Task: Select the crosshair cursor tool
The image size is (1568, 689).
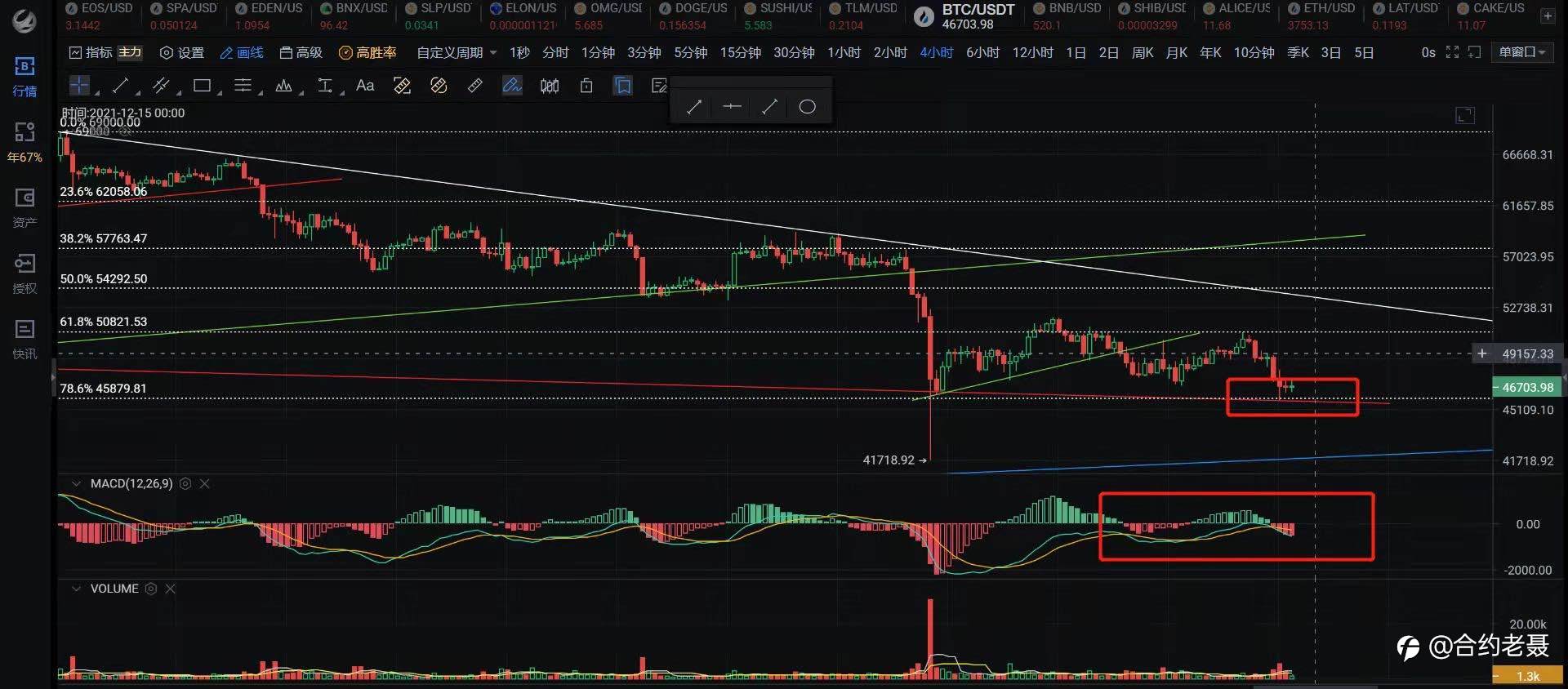Action: pyautogui.click(x=79, y=85)
